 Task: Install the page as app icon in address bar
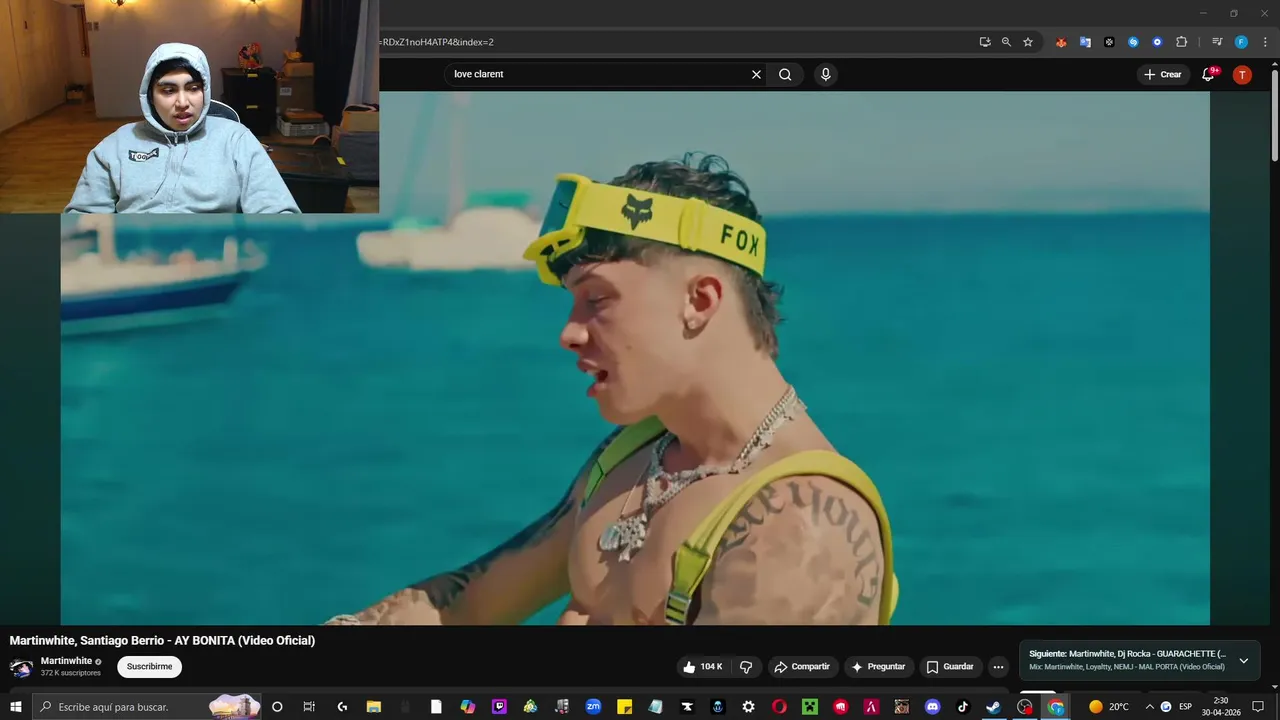(x=985, y=42)
